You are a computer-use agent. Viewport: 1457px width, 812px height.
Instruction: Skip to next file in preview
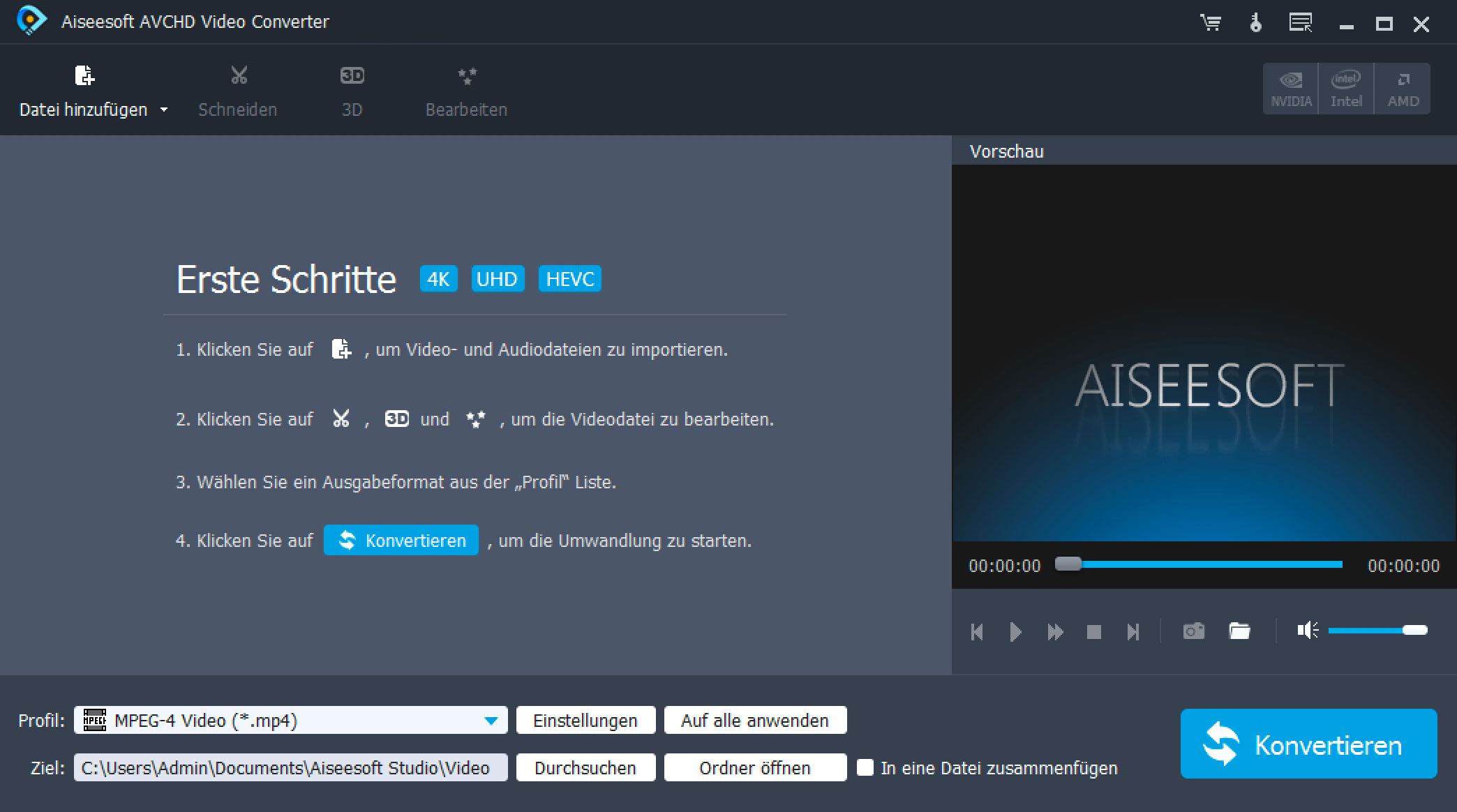coord(1133,632)
